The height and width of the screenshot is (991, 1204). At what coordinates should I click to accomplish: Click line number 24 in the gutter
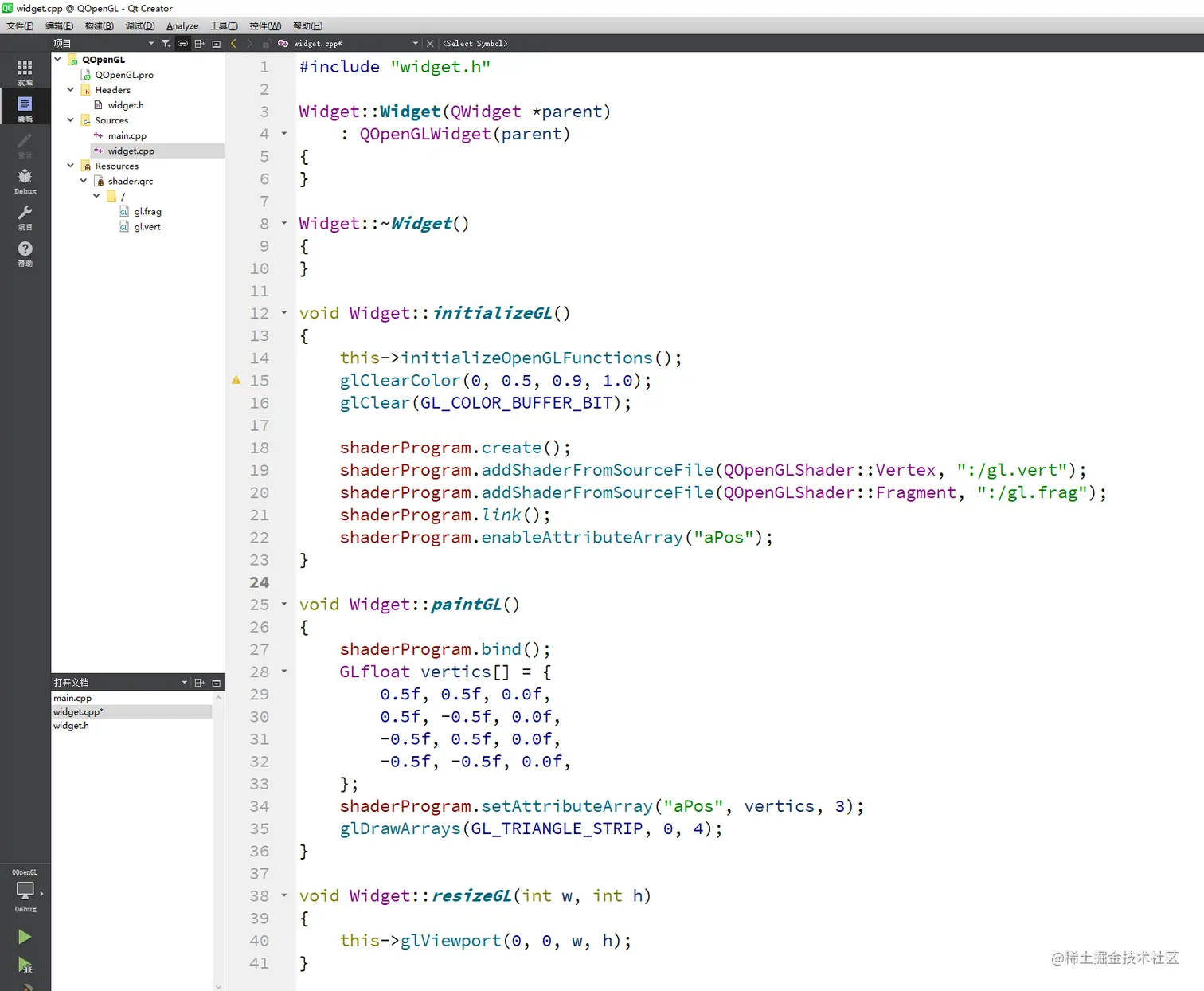(x=260, y=582)
